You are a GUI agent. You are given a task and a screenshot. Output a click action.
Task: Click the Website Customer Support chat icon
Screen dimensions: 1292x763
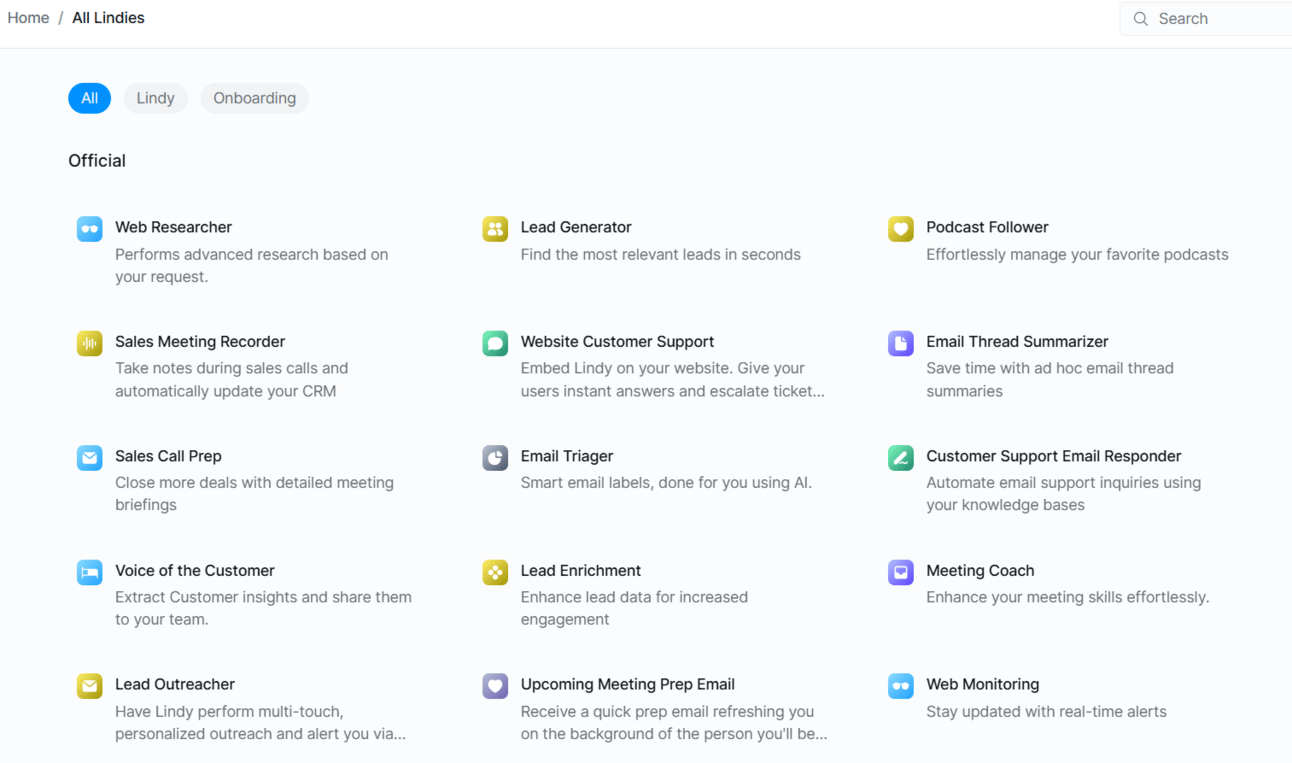[x=495, y=343]
